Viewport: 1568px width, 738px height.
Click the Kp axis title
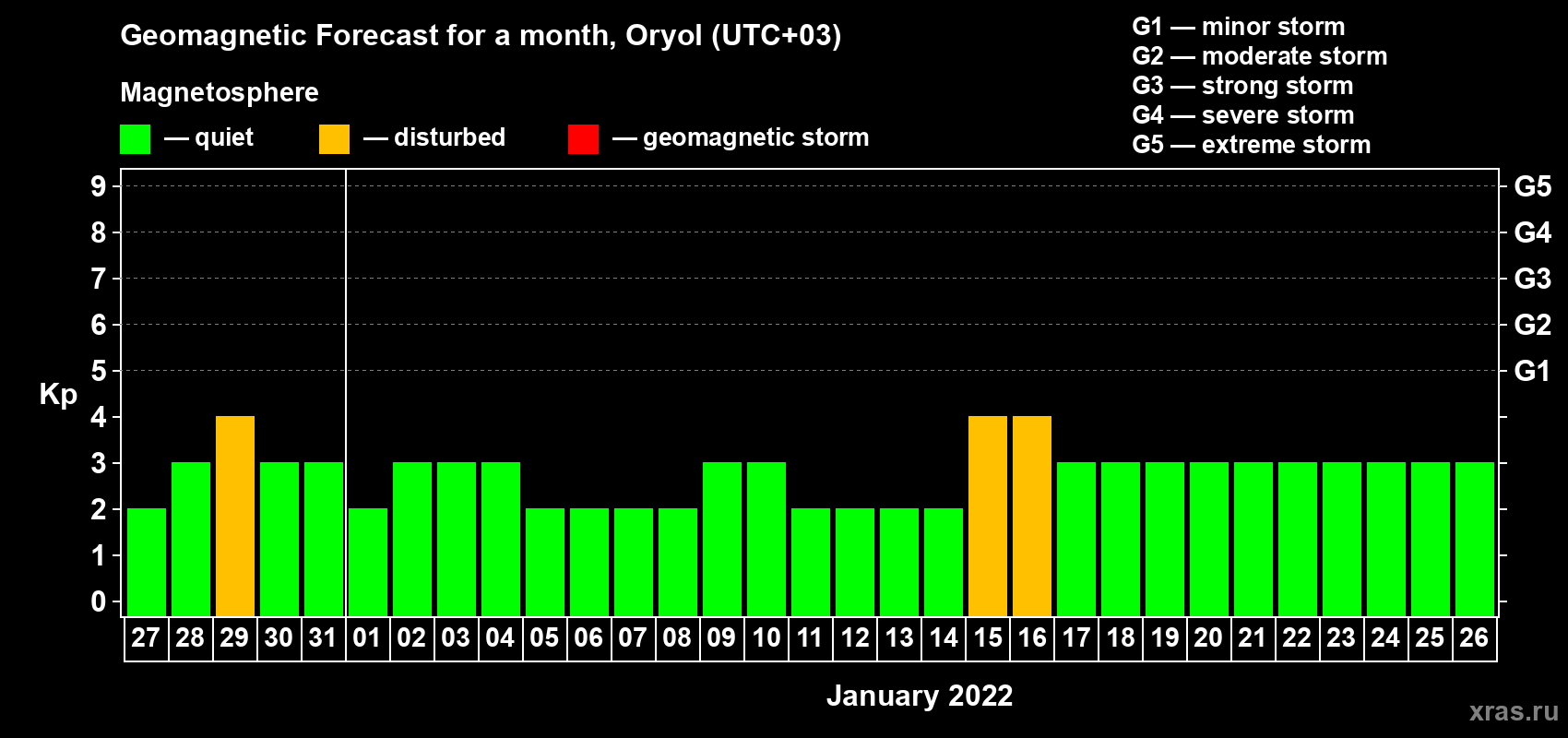point(58,395)
